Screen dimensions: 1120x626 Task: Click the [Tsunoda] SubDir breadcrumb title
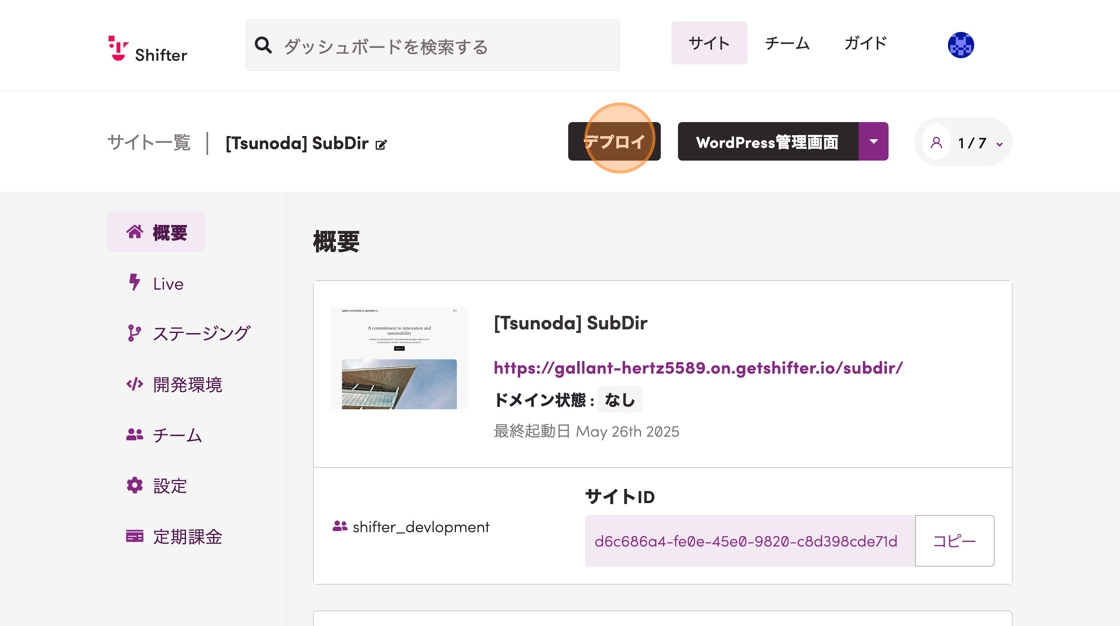click(x=297, y=143)
